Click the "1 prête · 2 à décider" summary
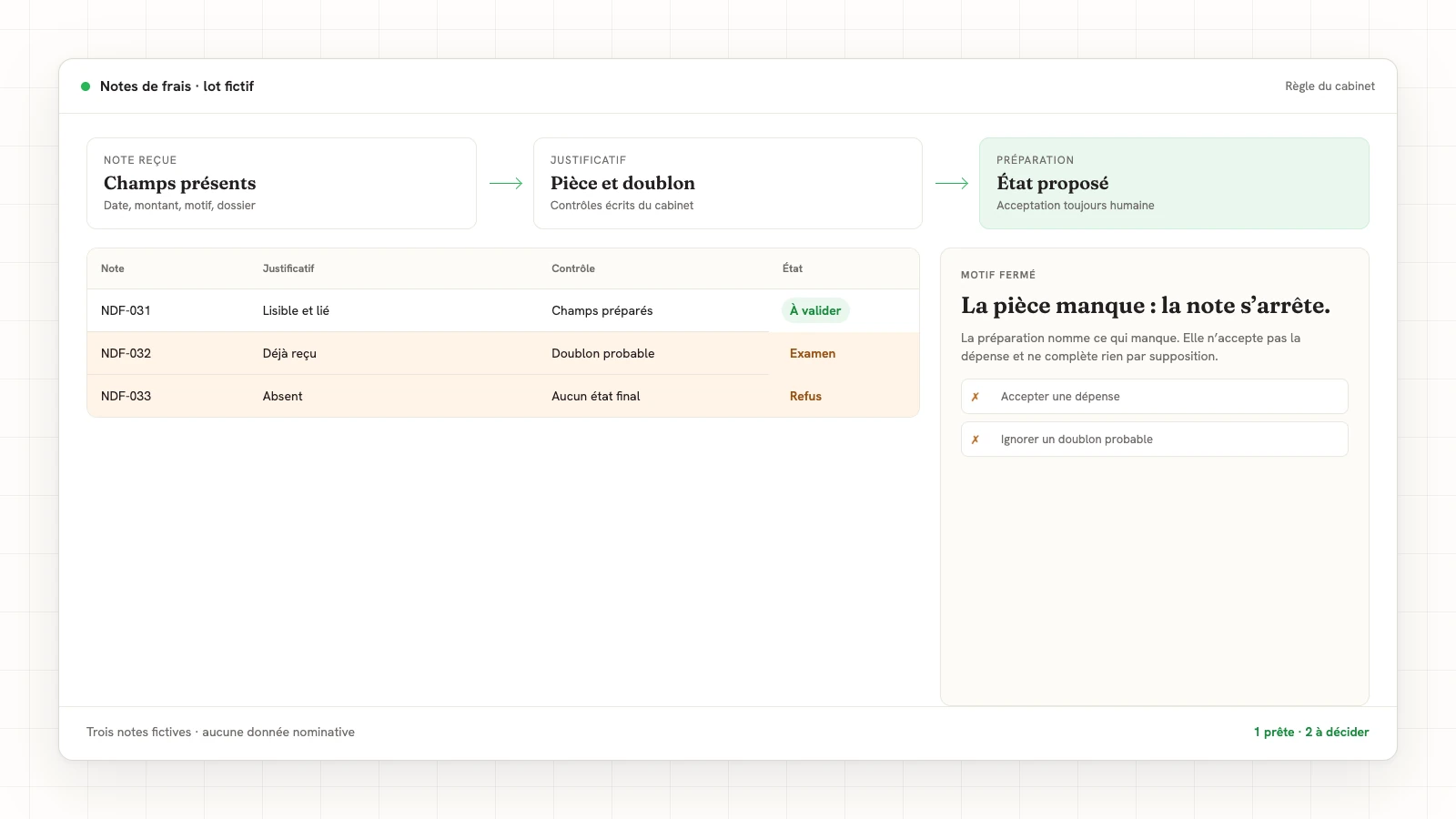This screenshot has width=1456, height=819. [1311, 732]
